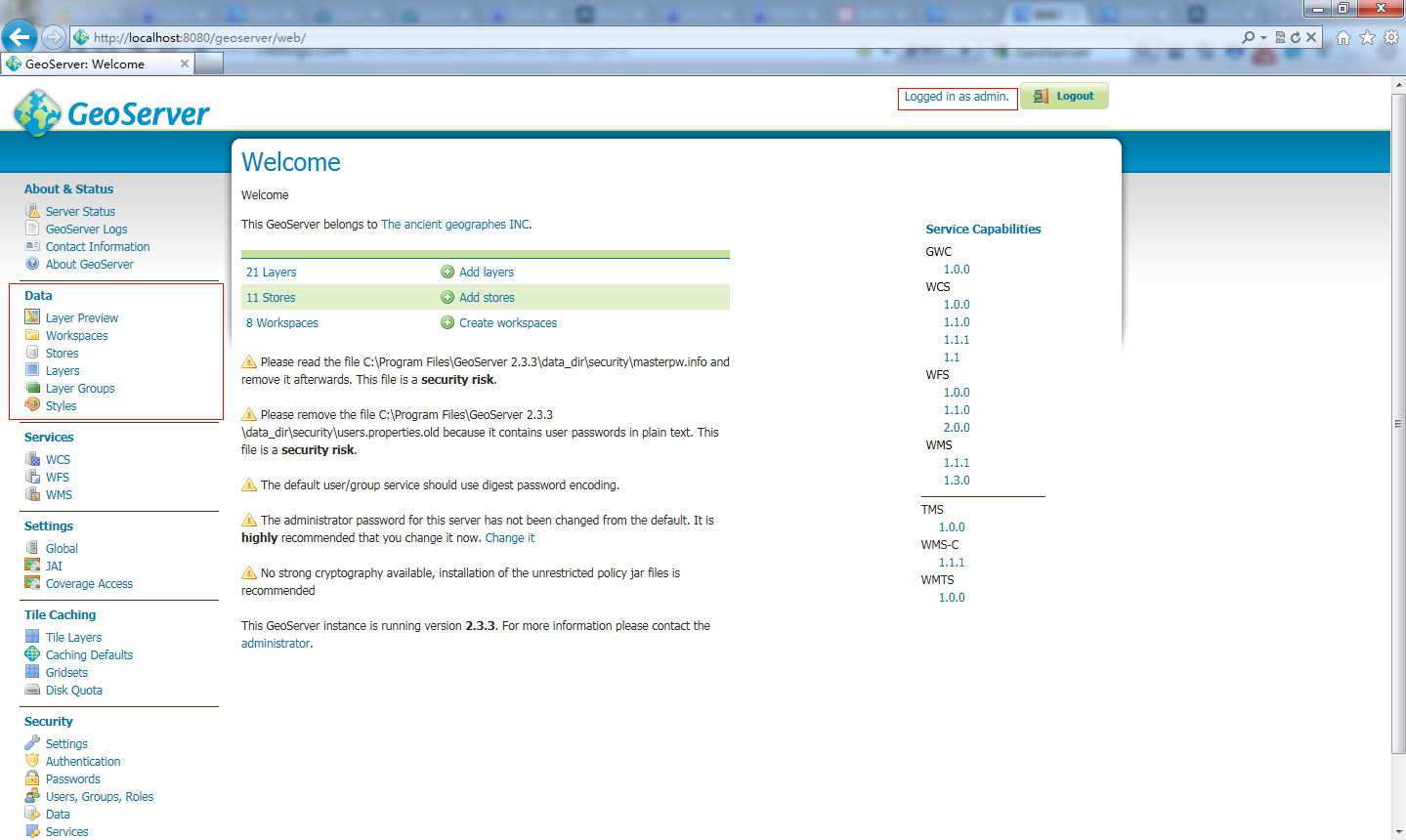
Task: Click the Gridsets grid icon
Action: click(x=32, y=672)
